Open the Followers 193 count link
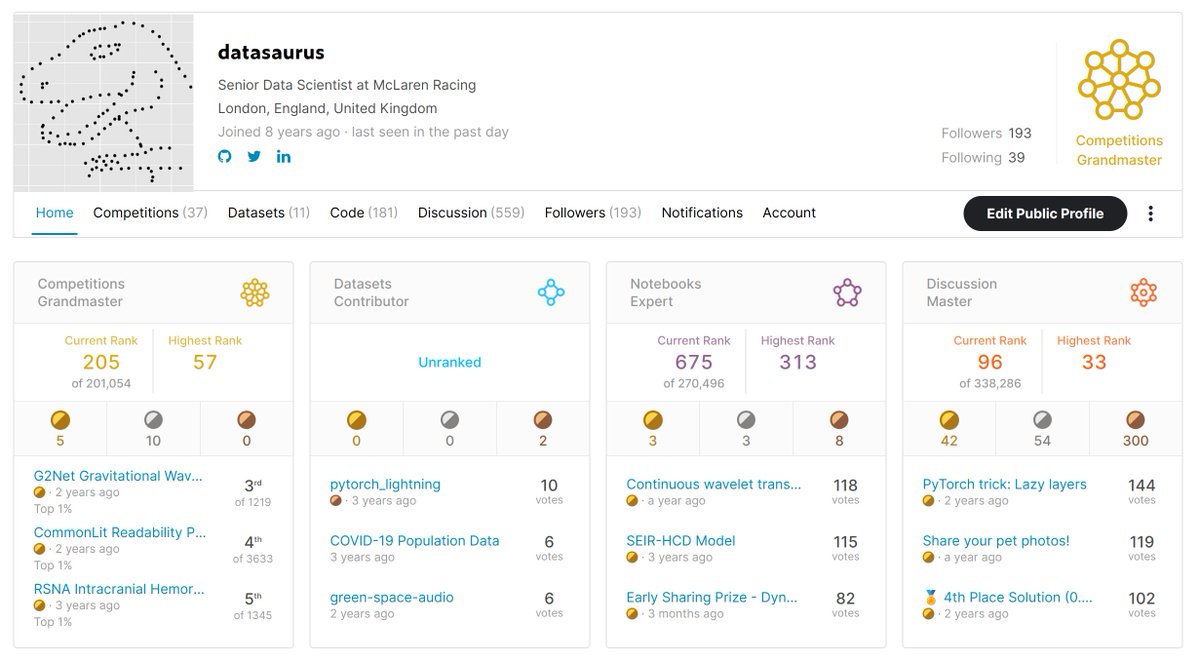 coord(986,133)
